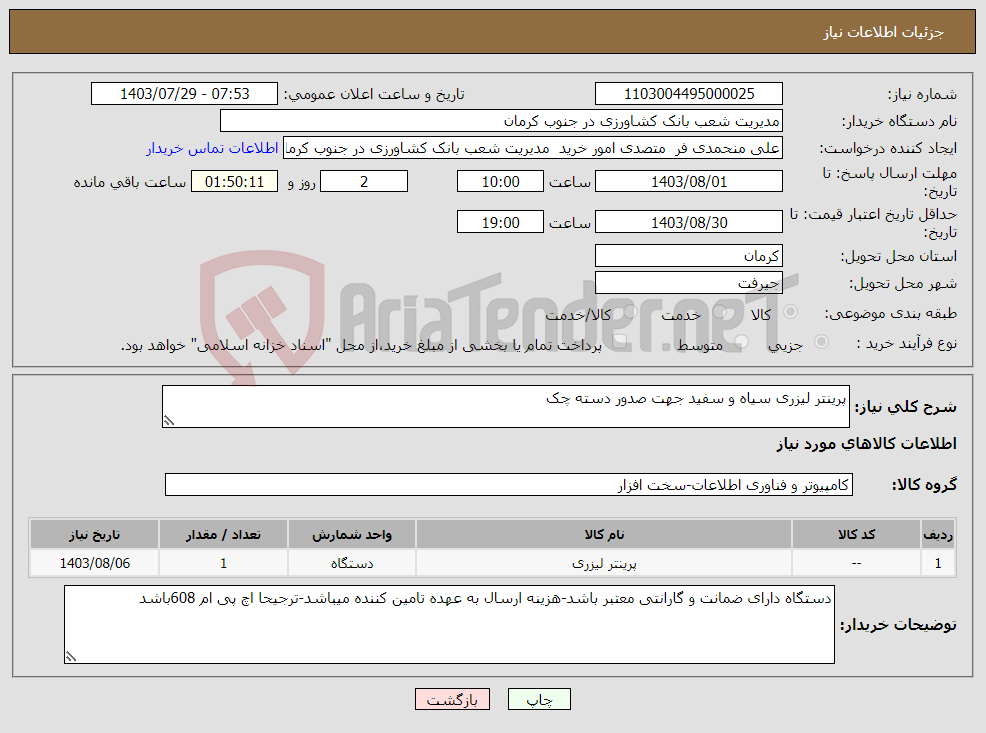
Task: Click the 1403/08/06 need date cell
Action: 94,563
